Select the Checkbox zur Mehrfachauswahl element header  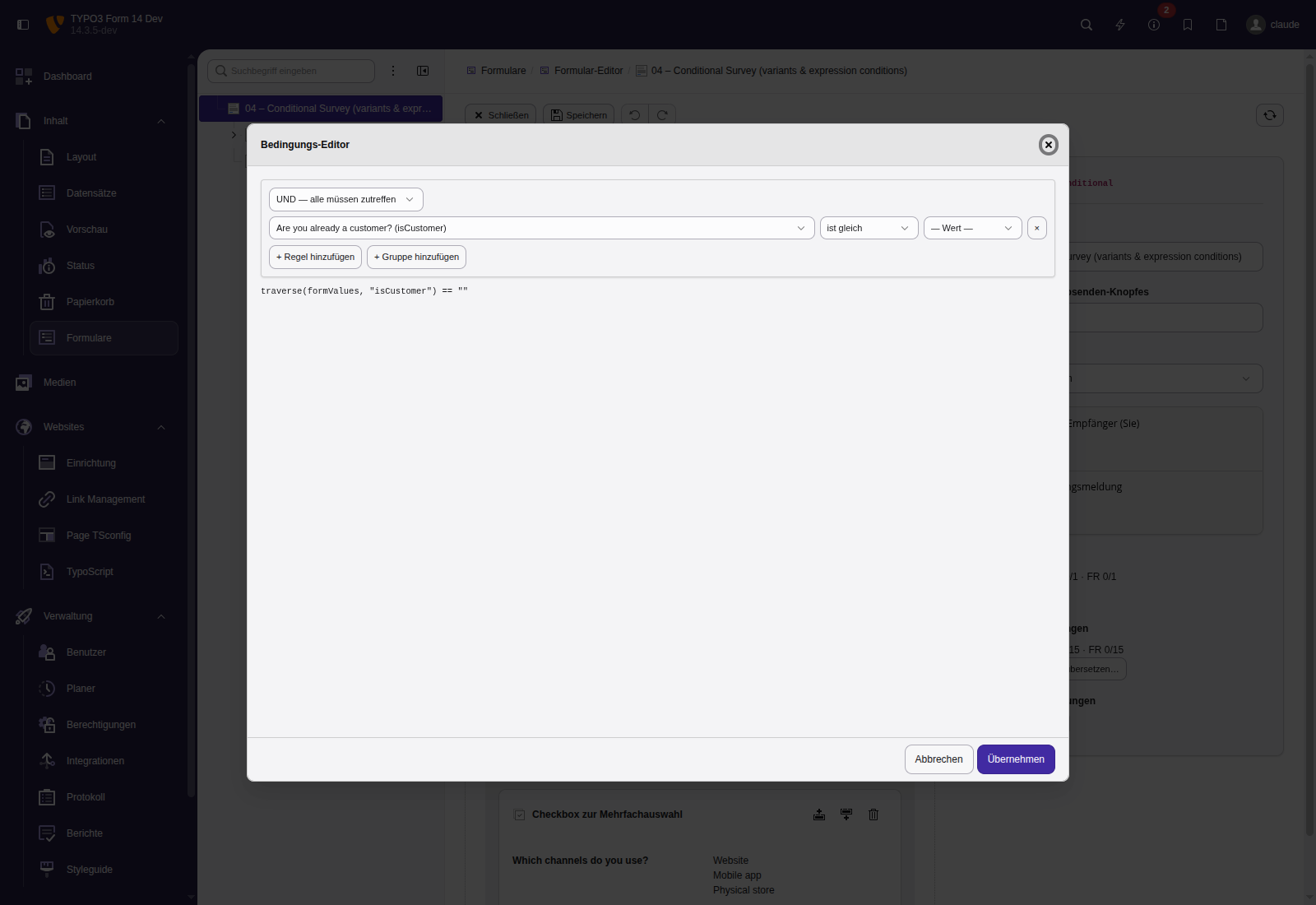point(607,814)
